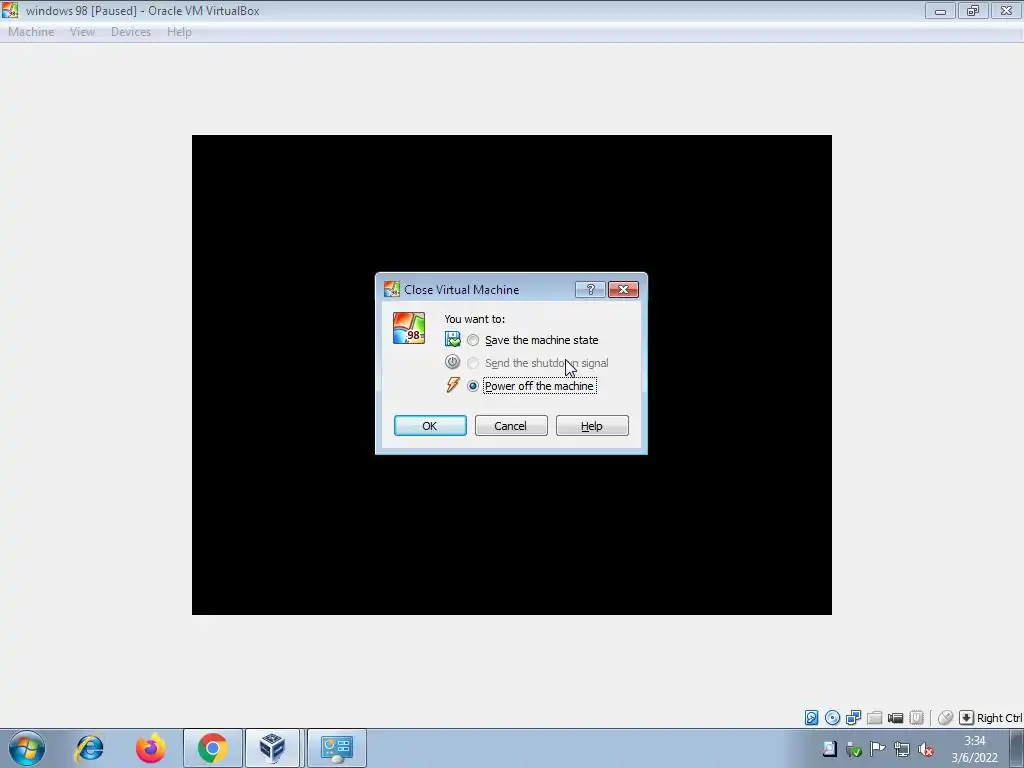The image size is (1024, 768).
Task: Click the first tray icon left of USB icon
Action: pos(829,749)
